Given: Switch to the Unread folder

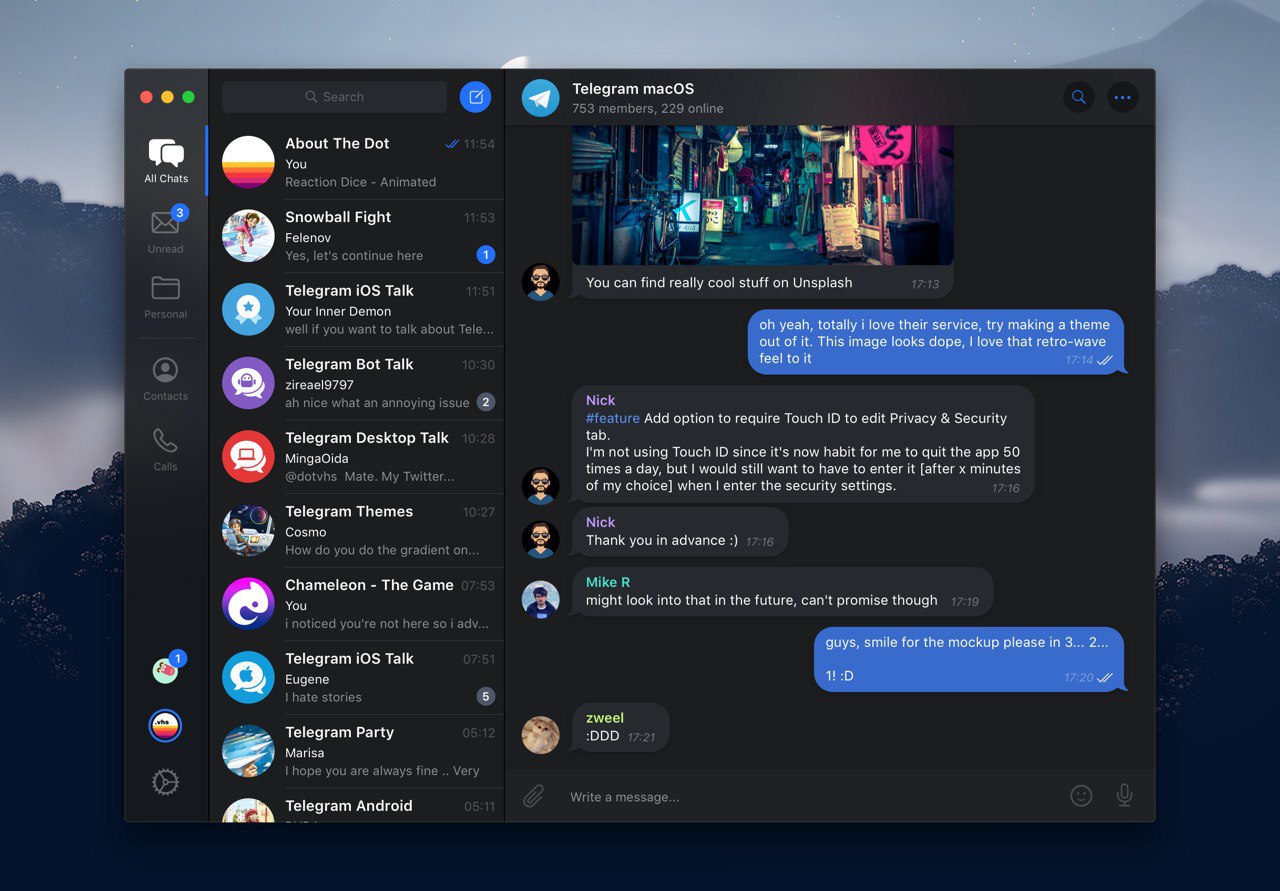Looking at the screenshot, I should 166,231.
